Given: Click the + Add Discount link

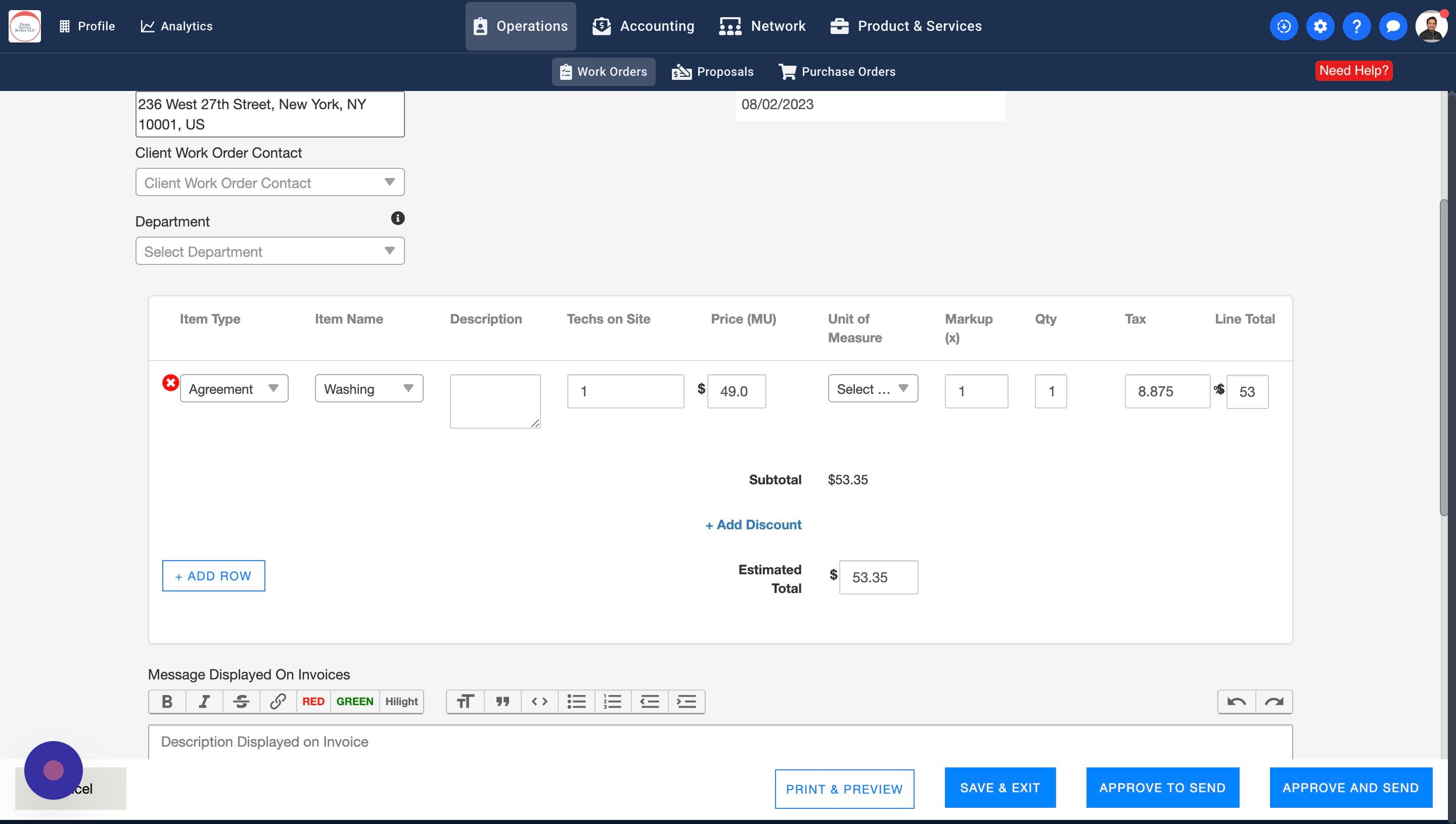Looking at the screenshot, I should 753,525.
